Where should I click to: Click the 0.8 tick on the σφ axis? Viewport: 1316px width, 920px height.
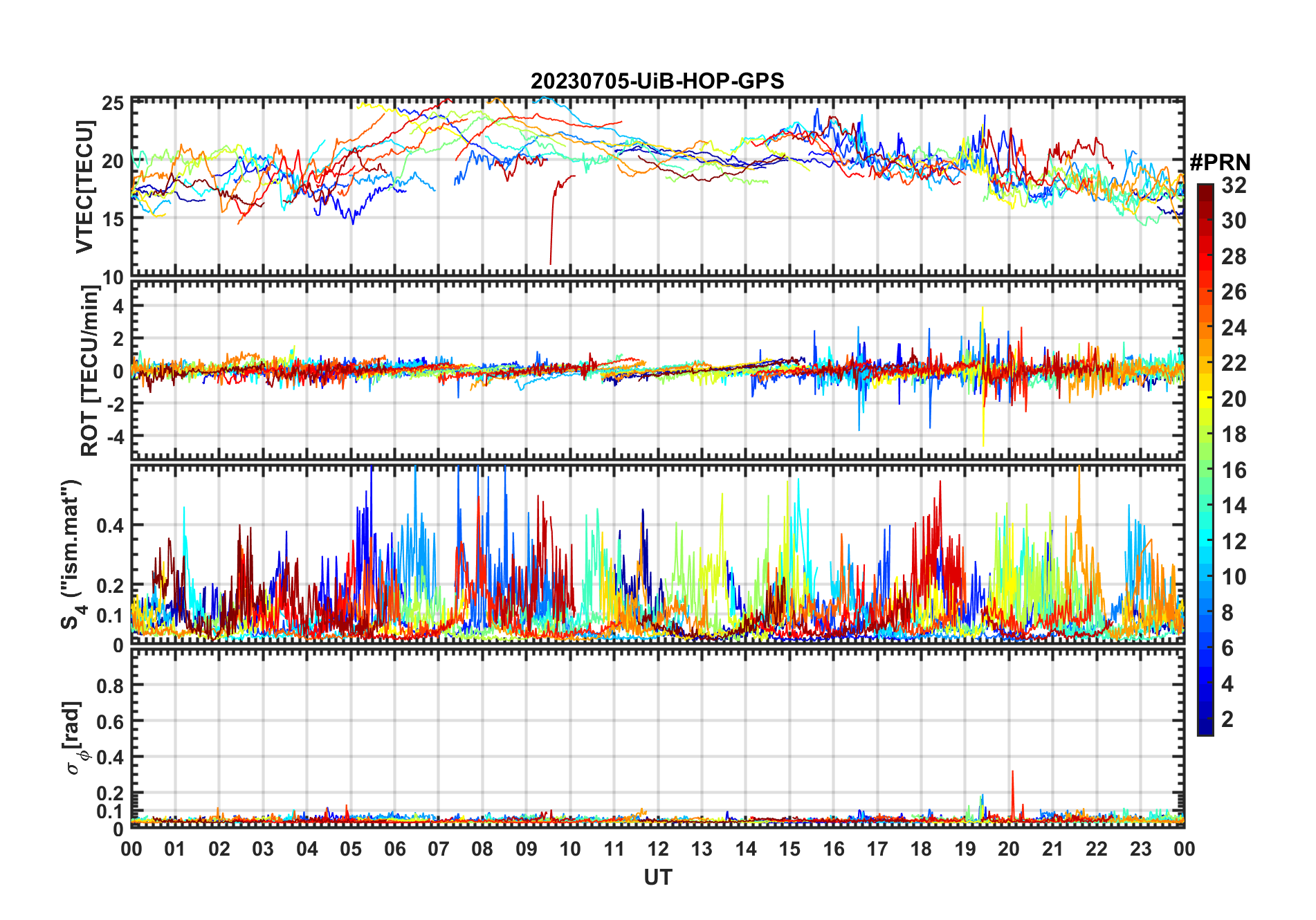[110, 686]
